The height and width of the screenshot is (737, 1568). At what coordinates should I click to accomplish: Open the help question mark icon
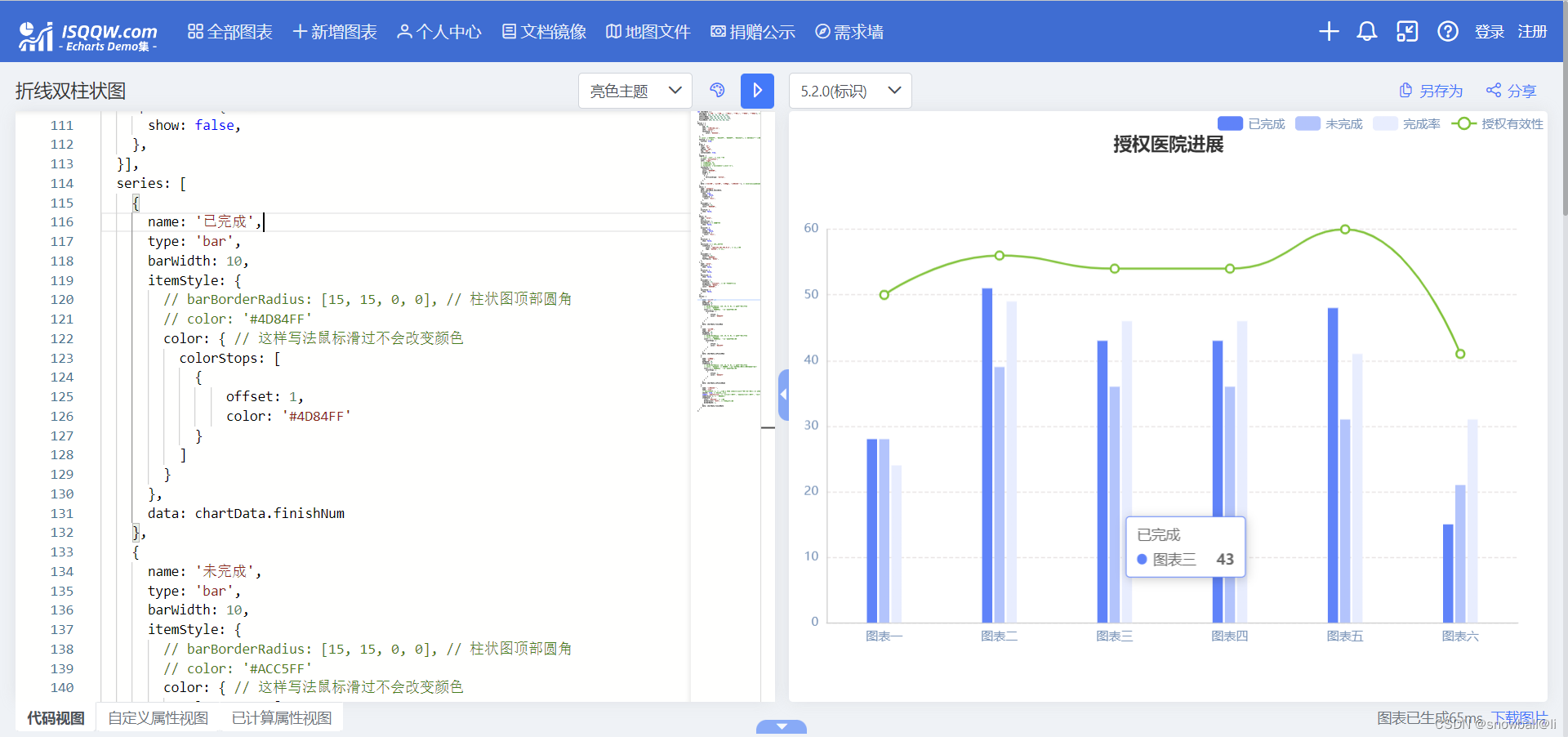click(1447, 31)
